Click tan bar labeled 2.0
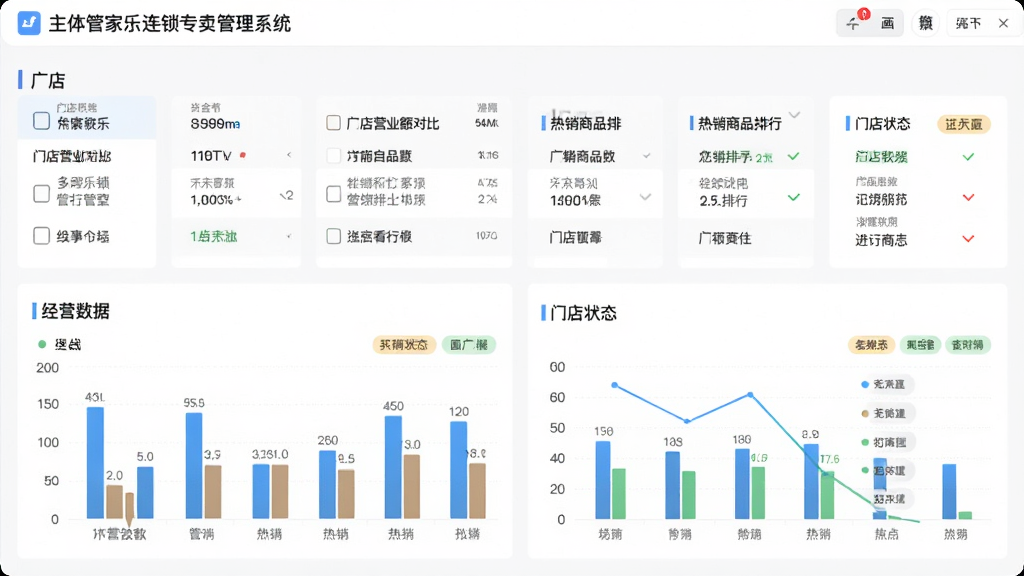 (114, 502)
